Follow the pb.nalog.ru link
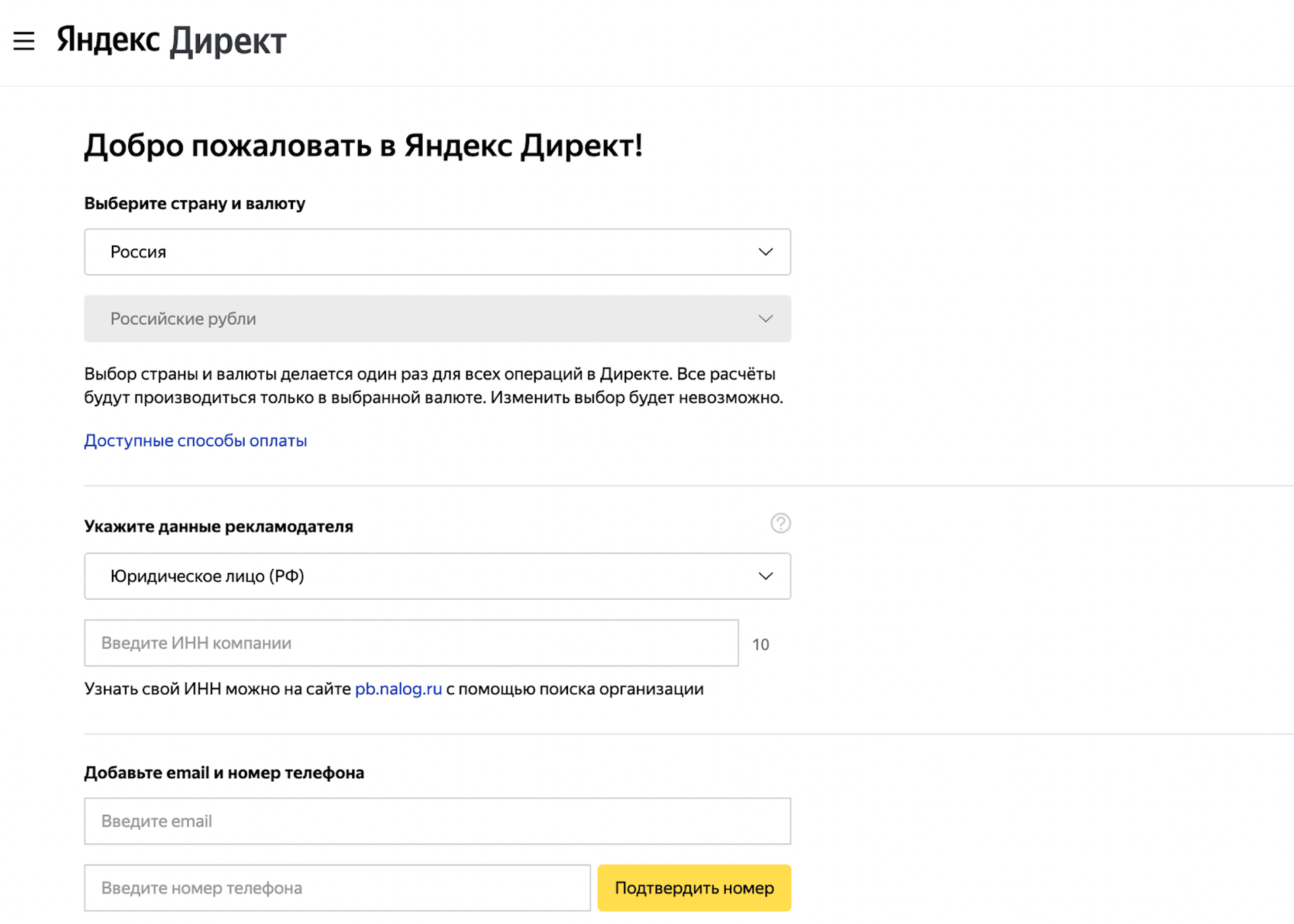 [398, 688]
